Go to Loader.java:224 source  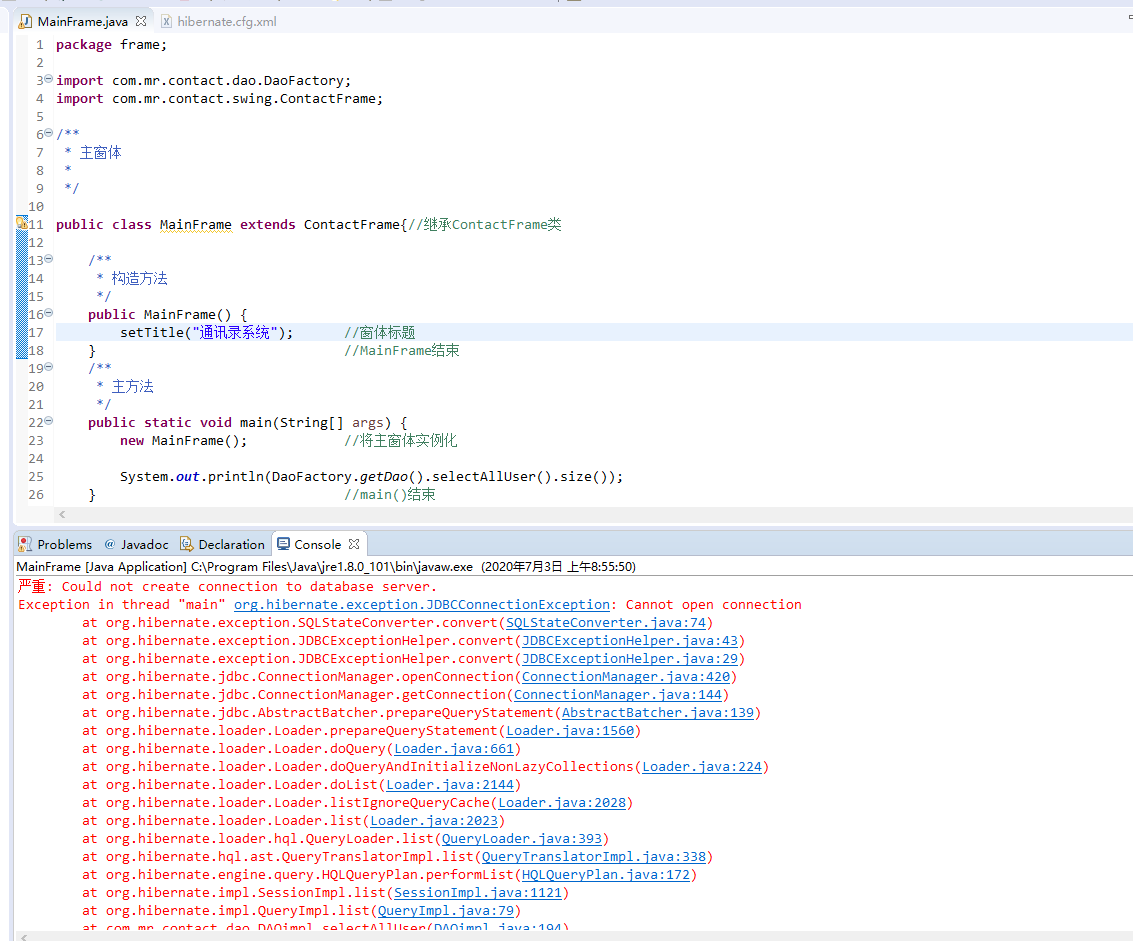(x=702, y=766)
